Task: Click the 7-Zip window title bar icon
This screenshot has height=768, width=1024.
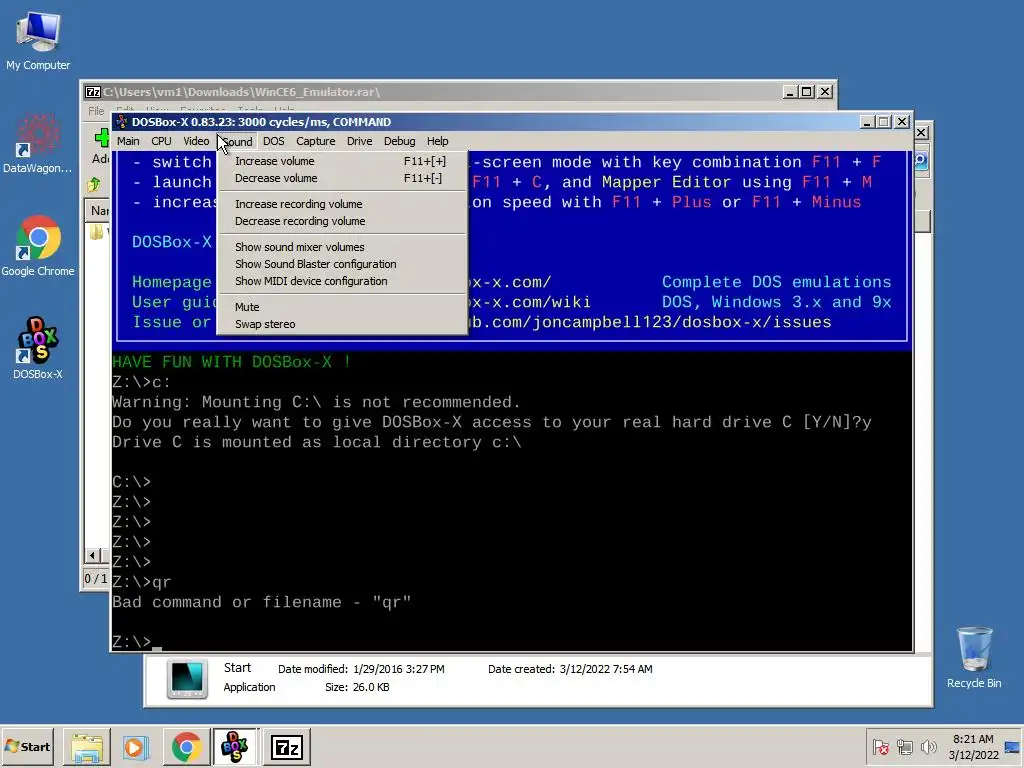Action: (93, 92)
